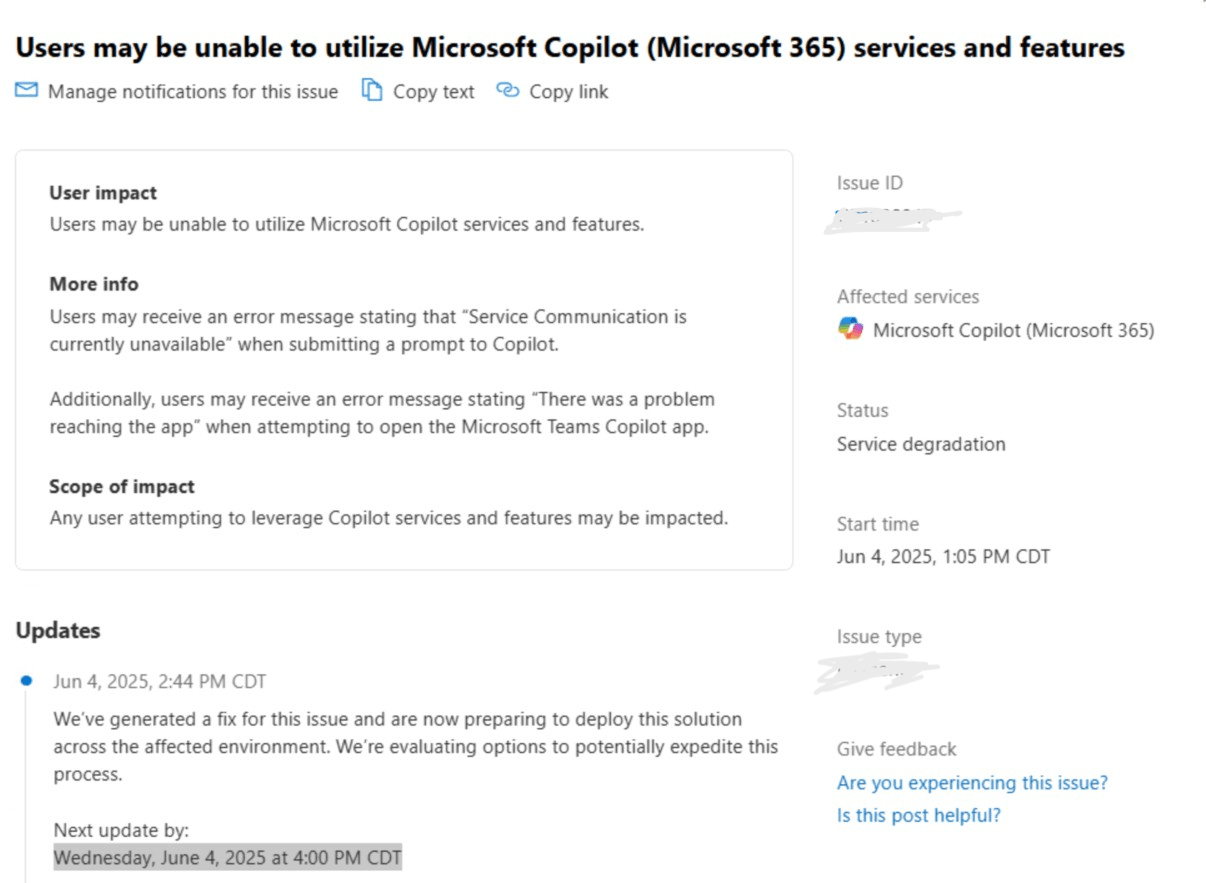Click the redacted Issue ID value
1206x883 pixels.
pos(890,217)
